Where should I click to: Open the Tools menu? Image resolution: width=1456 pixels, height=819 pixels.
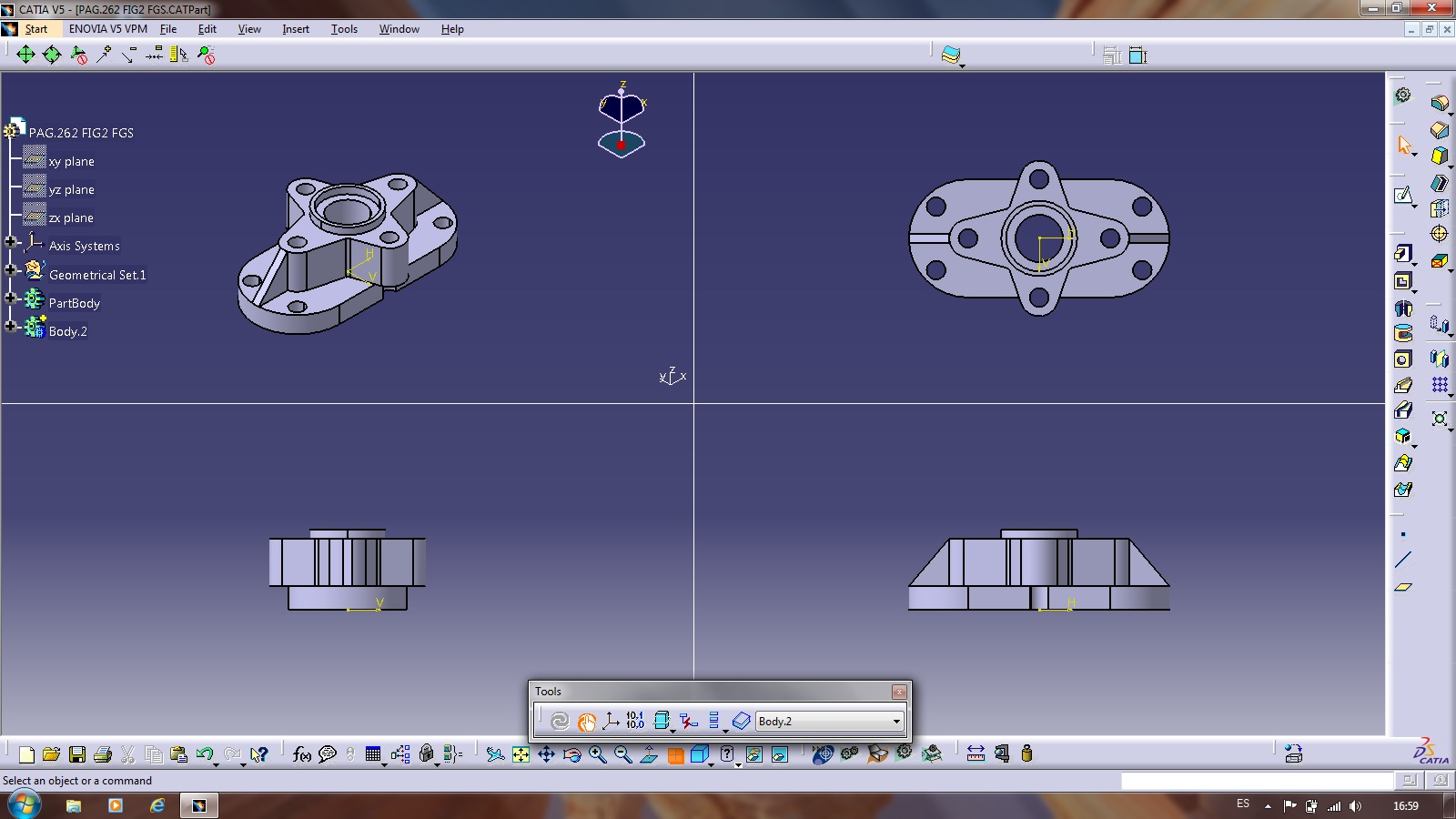(344, 29)
